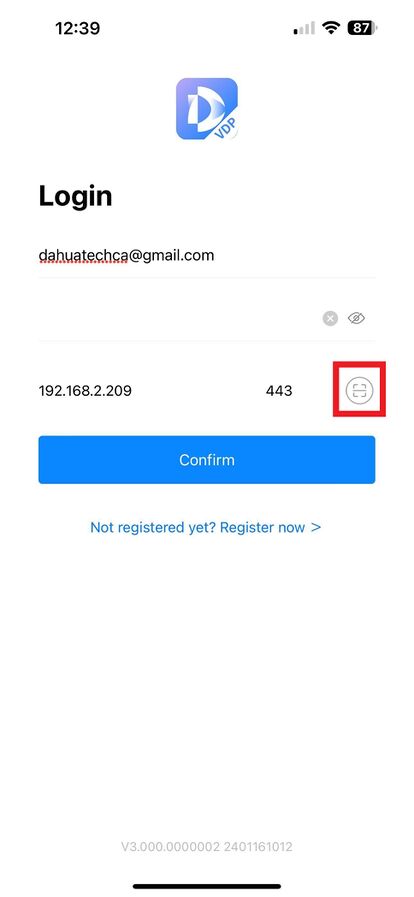This screenshot has width=414, height=897.
Task: Clear the password field with X icon
Action: (x=330, y=318)
